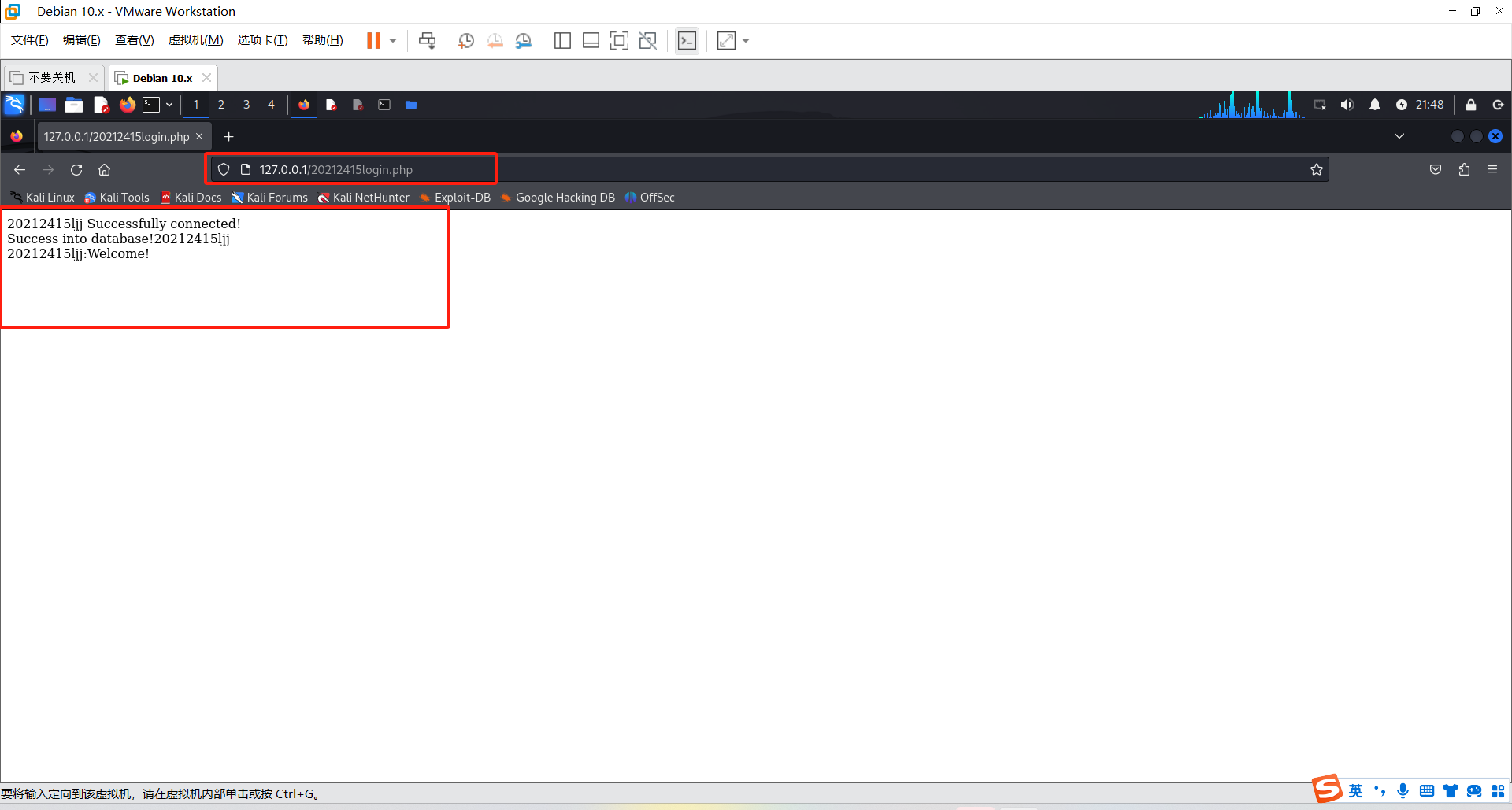1512x810 pixels.
Task: Expand the terminal launcher dropdown arrow
Action: (x=169, y=105)
